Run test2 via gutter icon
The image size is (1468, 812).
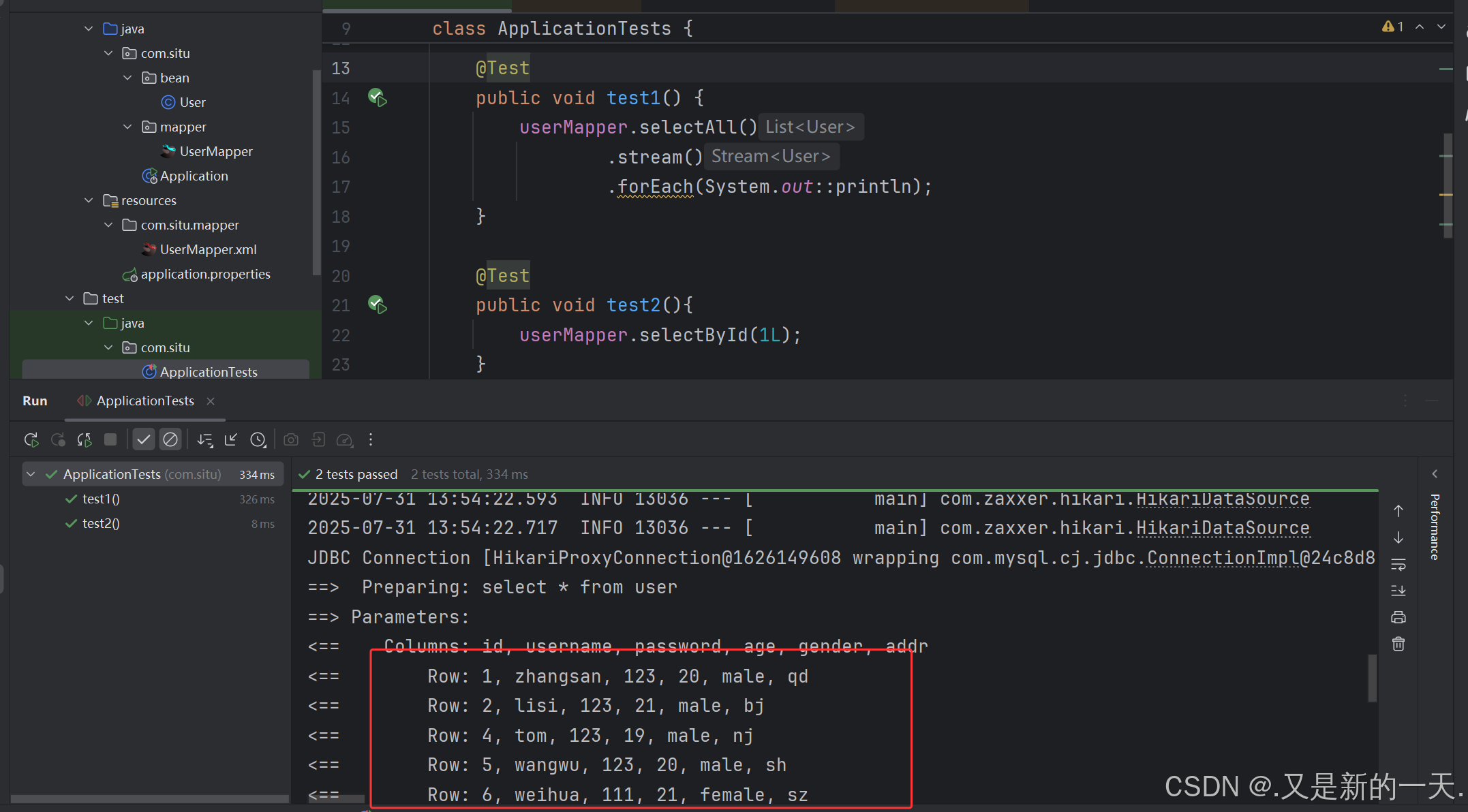coord(378,304)
